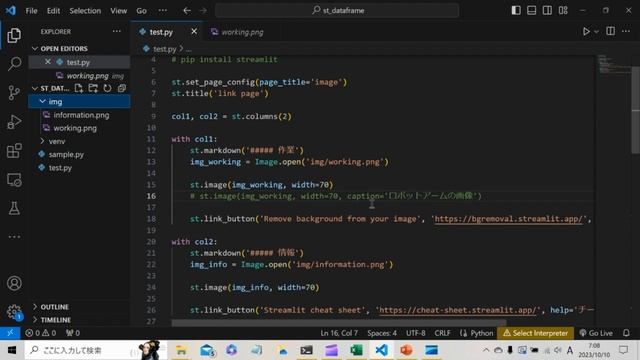
Task: Open the remote window indicator in status bar
Action: [10, 333]
